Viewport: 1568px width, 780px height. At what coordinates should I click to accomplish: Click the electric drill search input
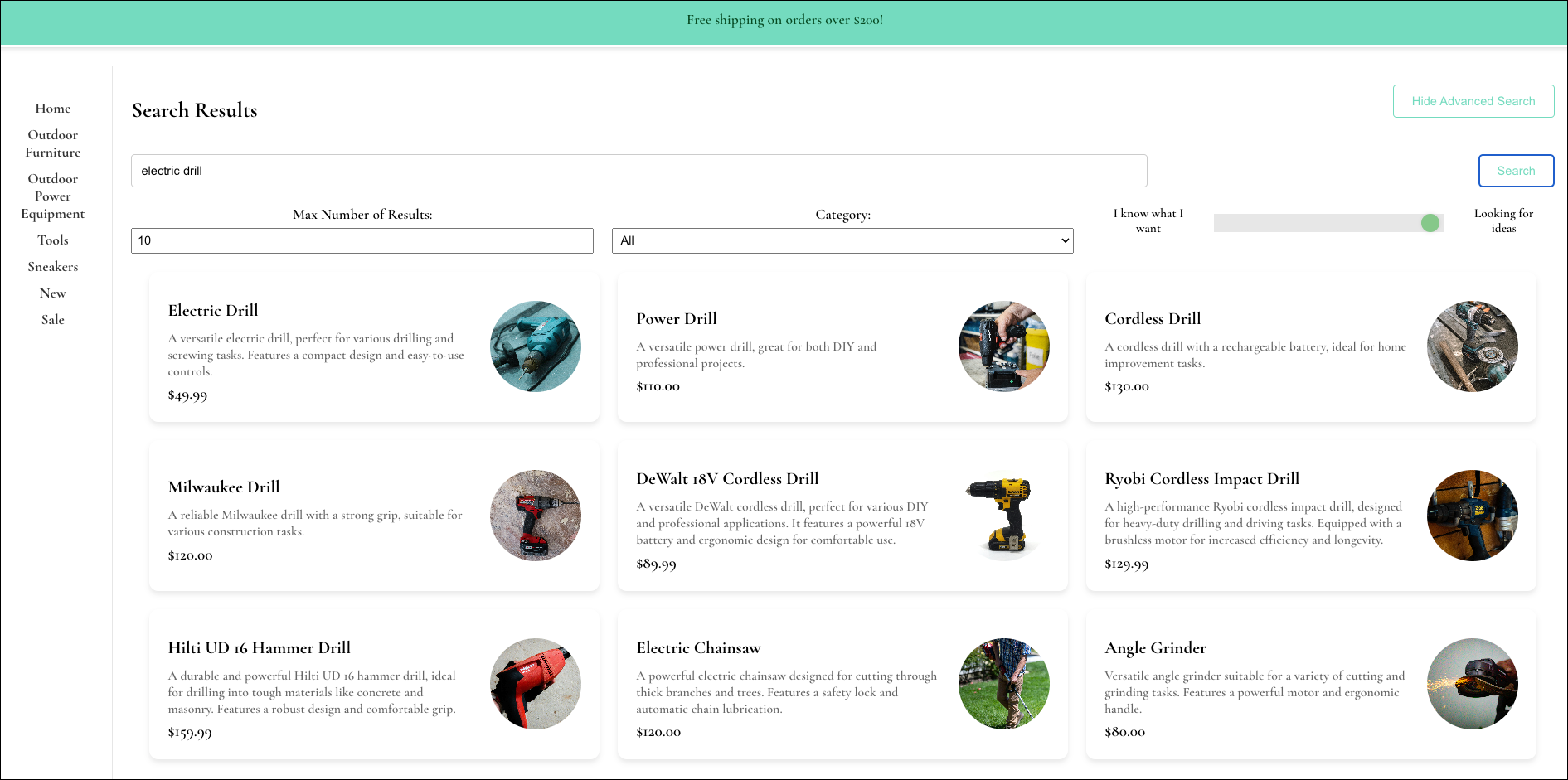tap(638, 170)
